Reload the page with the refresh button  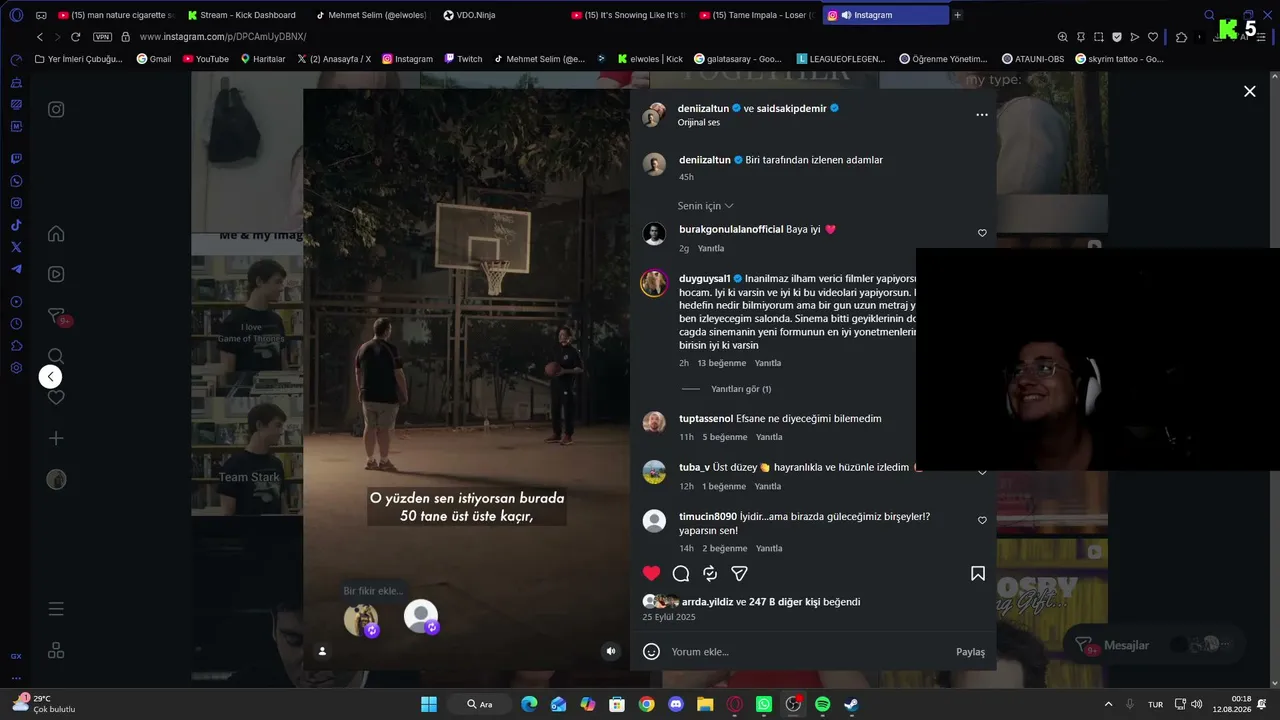(x=75, y=37)
